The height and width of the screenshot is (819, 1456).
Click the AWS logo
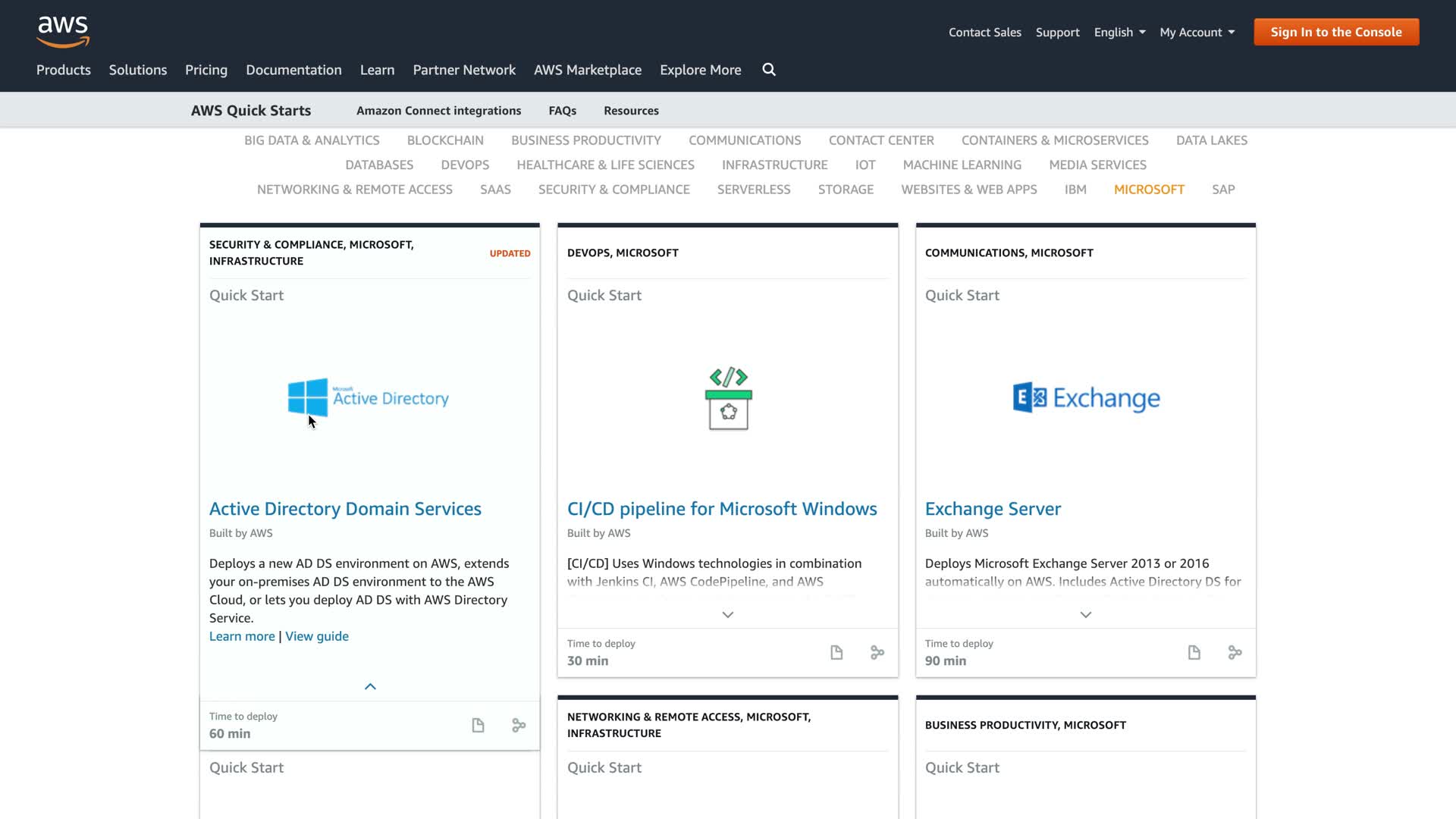click(x=63, y=31)
